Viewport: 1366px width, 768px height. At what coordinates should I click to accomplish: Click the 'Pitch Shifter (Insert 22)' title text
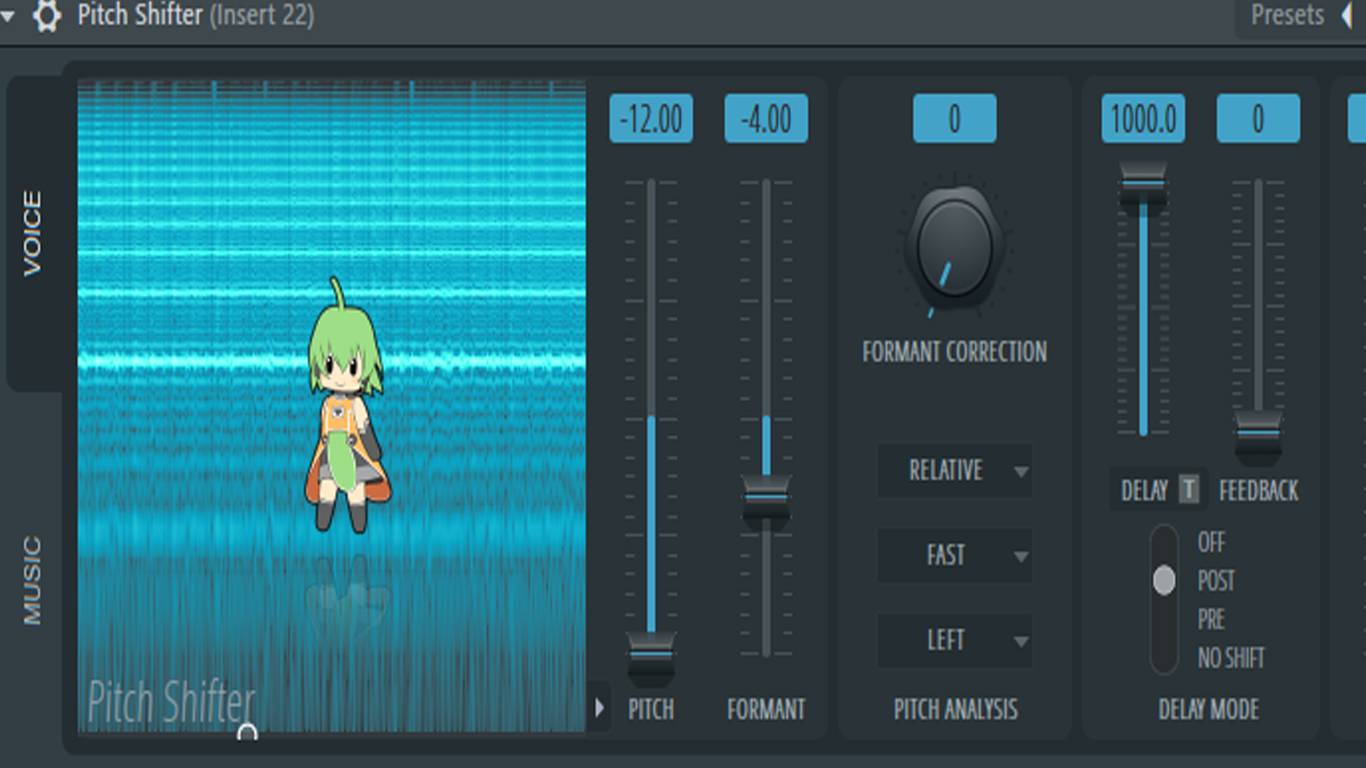196,16
